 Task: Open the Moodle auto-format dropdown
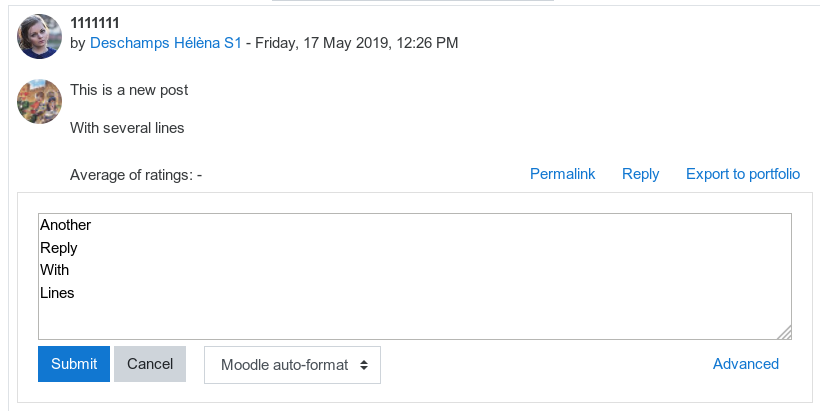292,365
